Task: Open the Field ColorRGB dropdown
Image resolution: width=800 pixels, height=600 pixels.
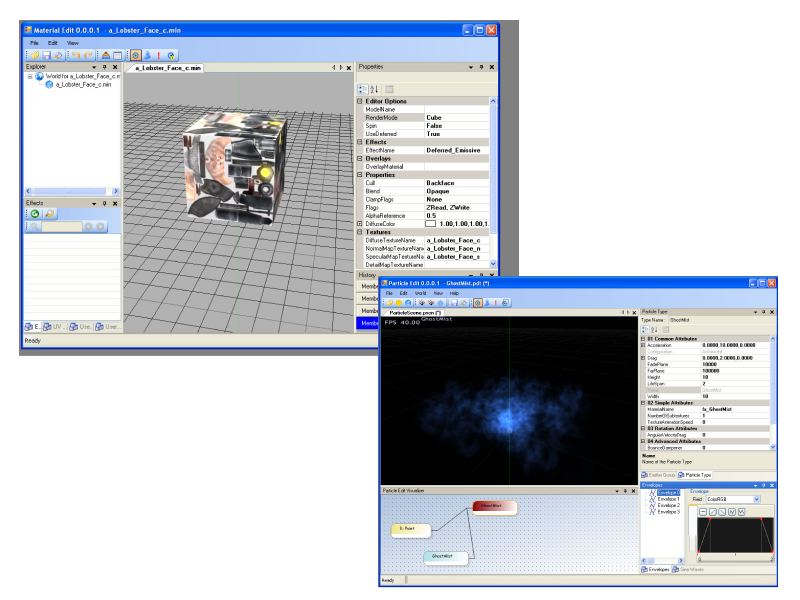Action: (756, 499)
